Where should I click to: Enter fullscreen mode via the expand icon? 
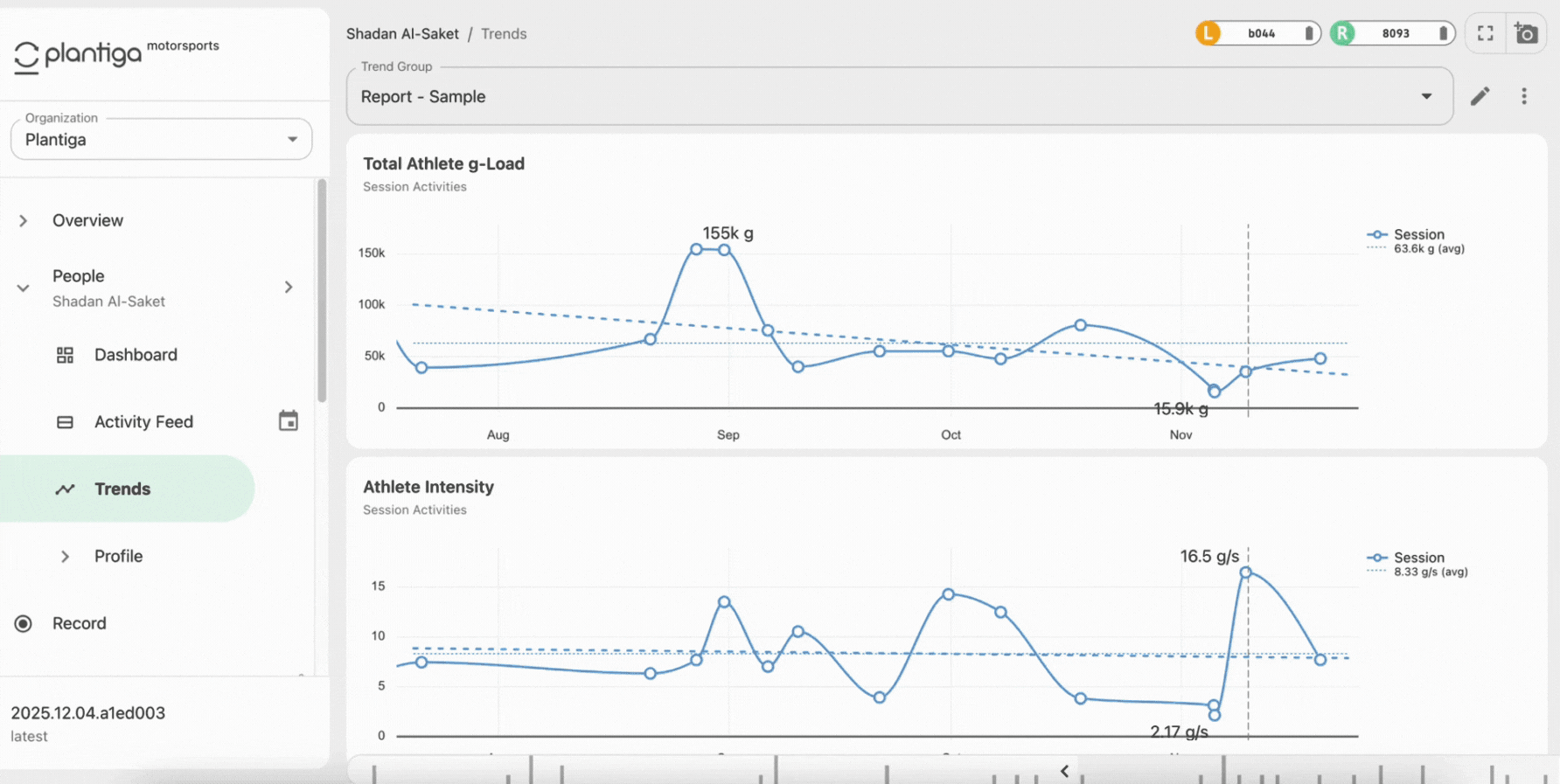[1485, 33]
